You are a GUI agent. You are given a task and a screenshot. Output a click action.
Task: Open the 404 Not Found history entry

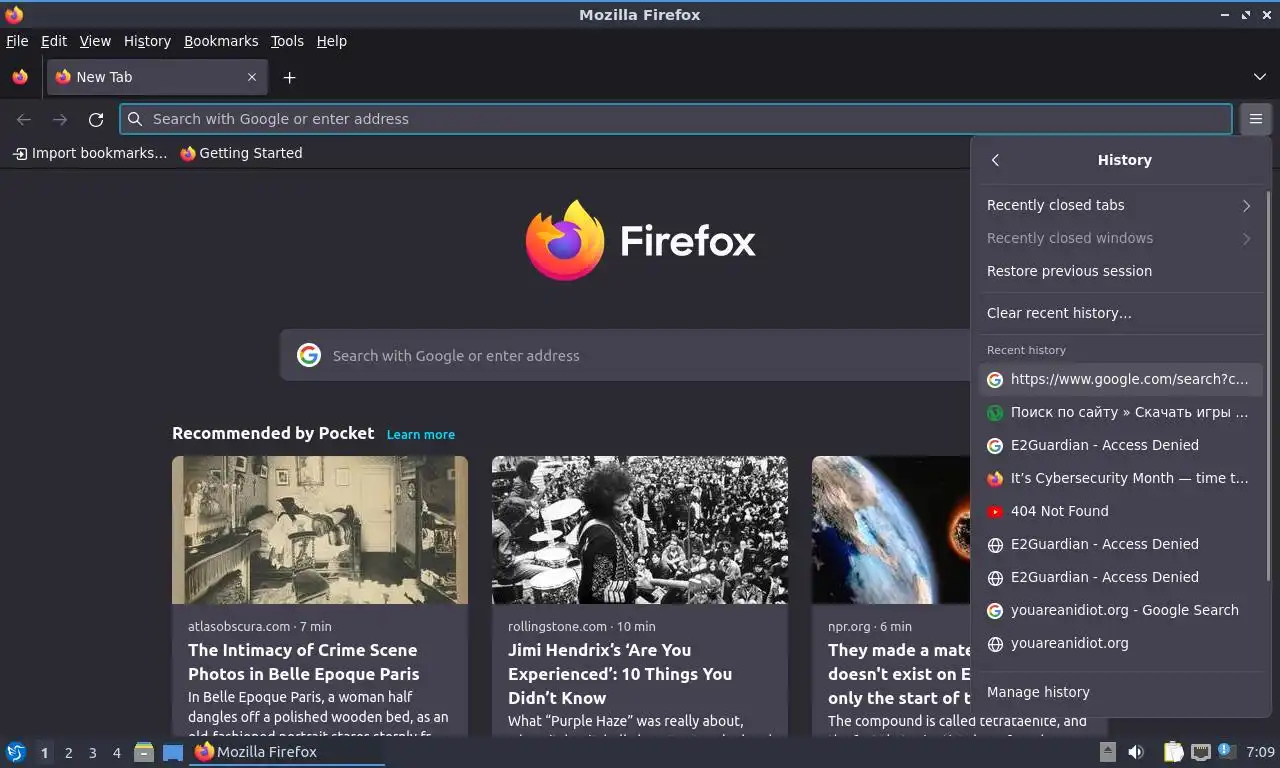pos(1120,511)
